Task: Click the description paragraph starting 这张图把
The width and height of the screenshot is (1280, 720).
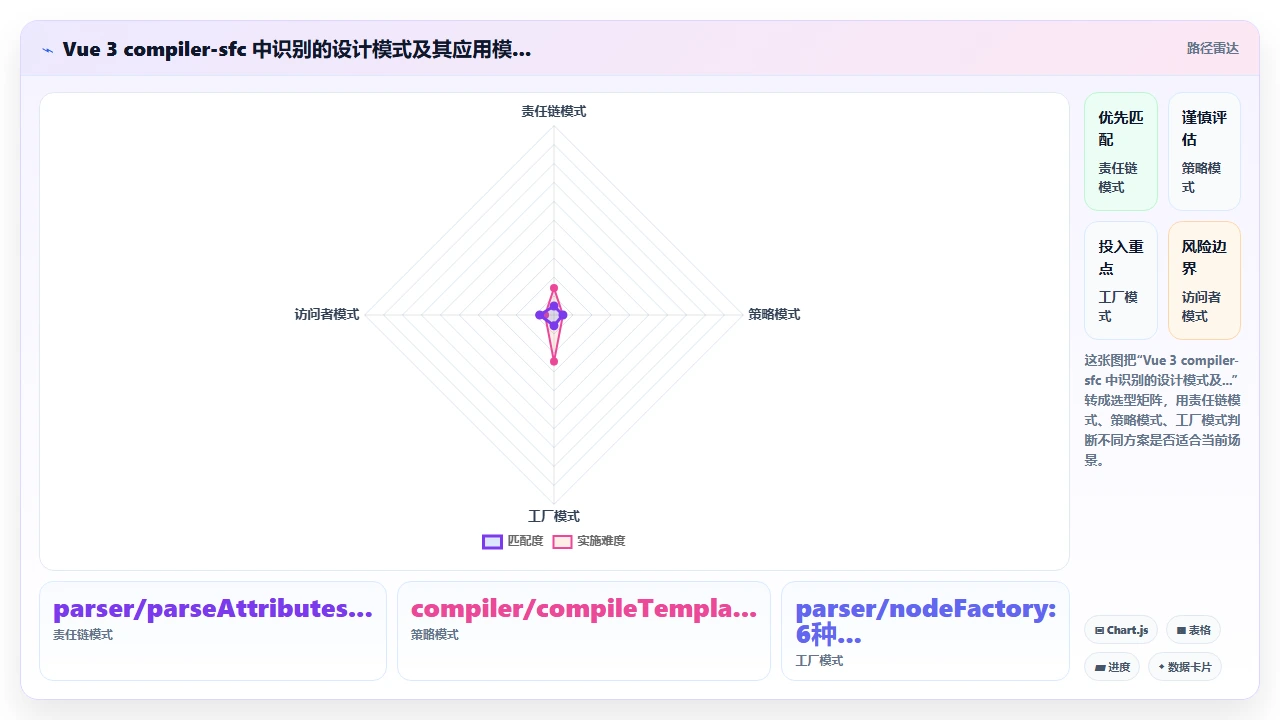Action: point(1162,410)
